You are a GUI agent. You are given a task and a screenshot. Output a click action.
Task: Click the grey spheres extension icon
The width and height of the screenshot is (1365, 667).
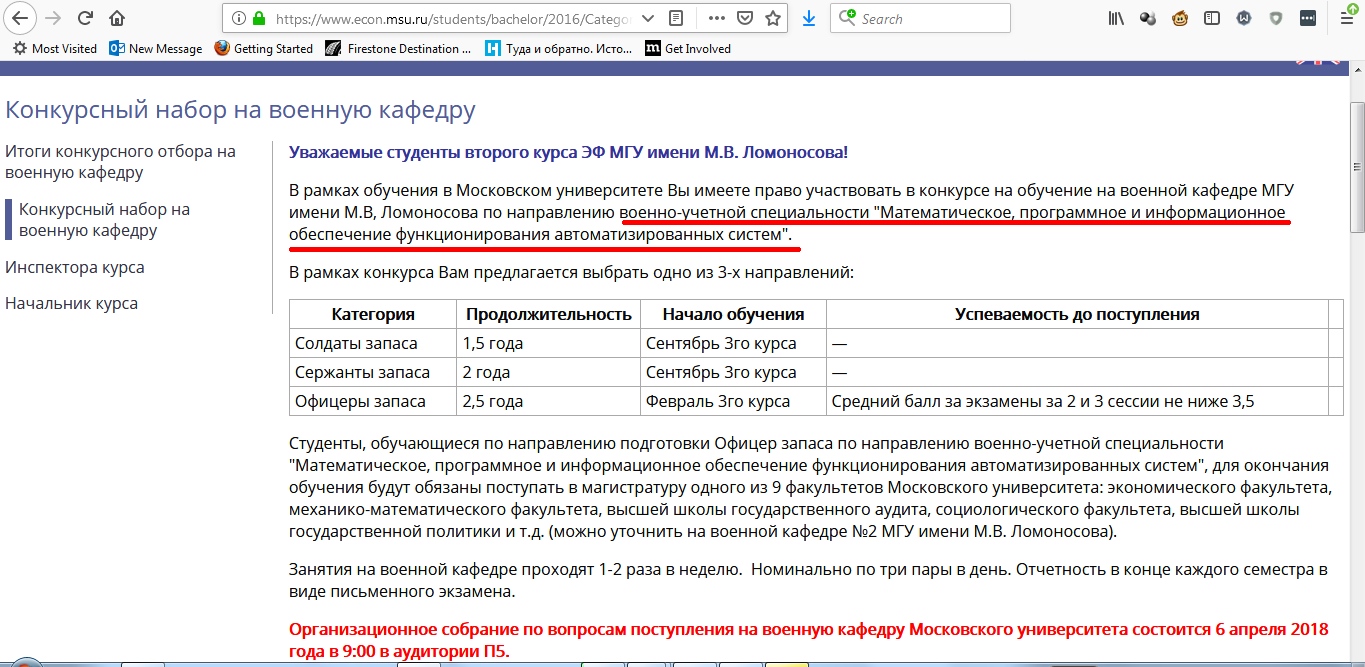[x=1149, y=18]
